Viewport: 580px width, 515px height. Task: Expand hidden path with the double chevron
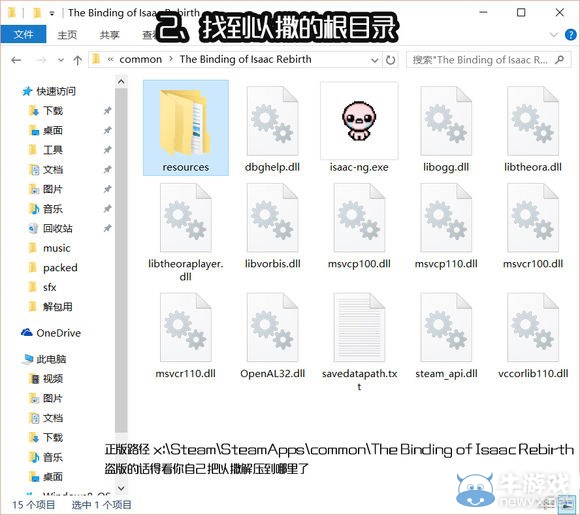click(110, 59)
